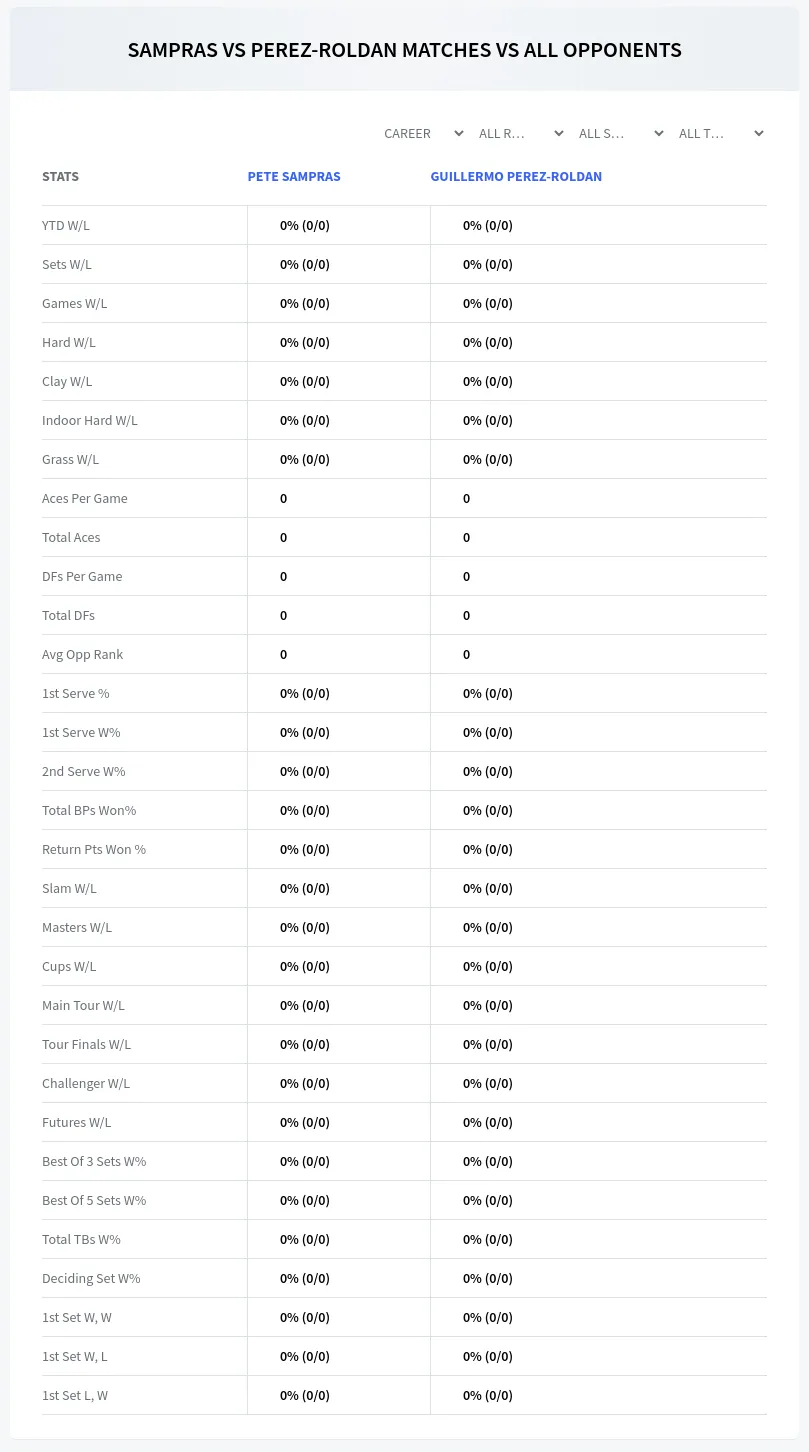Click the Clay W/L stat label
This screenshot has height=1452, width=809.
point(67,381)
